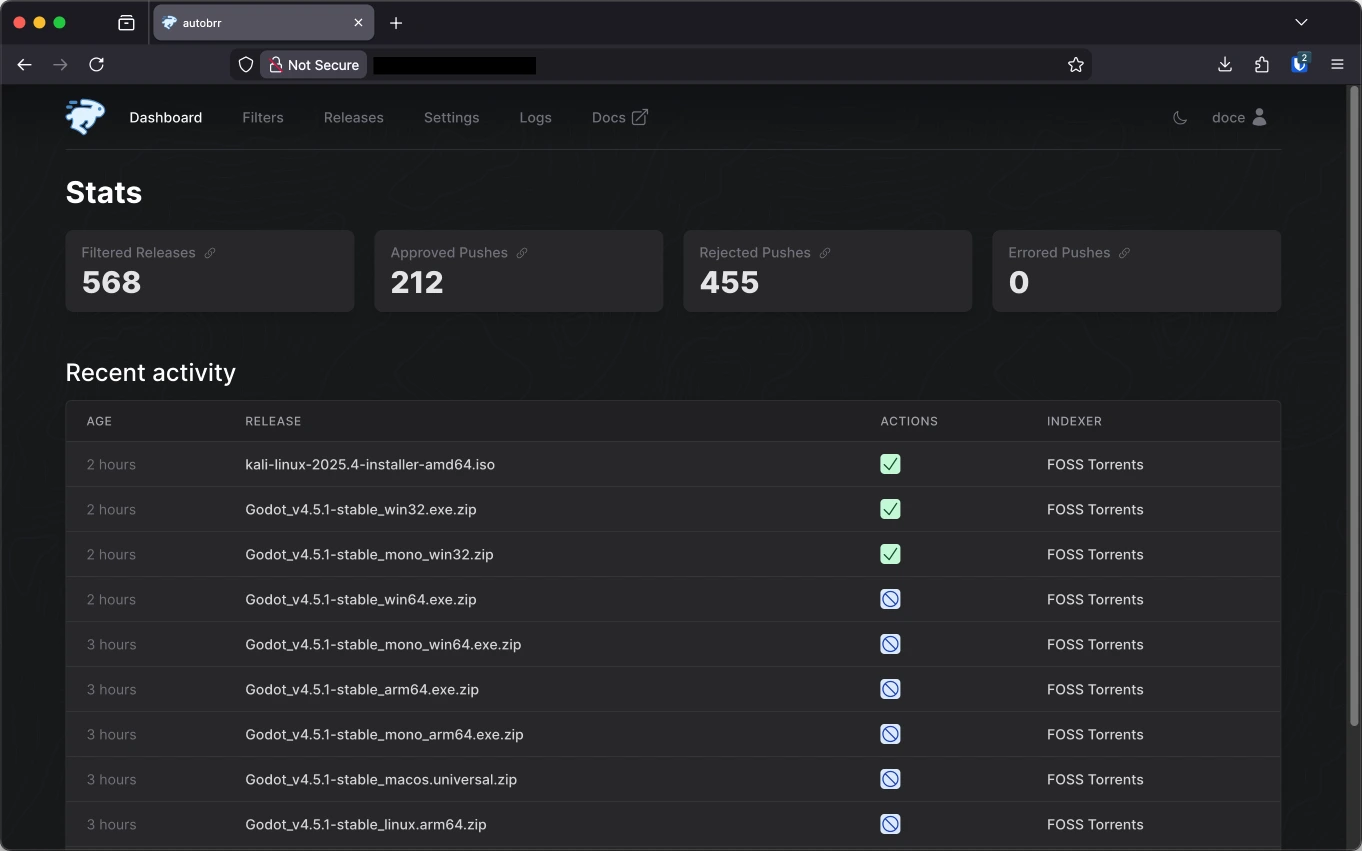The width and height of the screenshot is (1362, 851).
Task: Click the link icon beside Errored Pushes
Action: [1124, 253]
